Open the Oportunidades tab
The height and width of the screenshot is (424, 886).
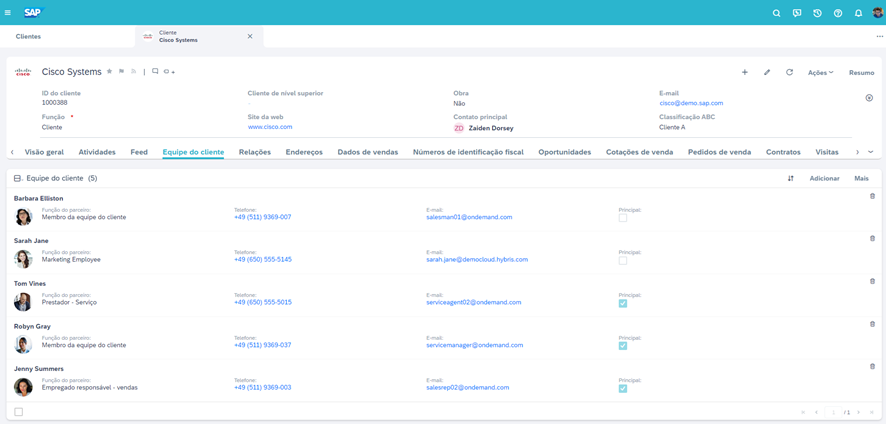pyautogui.click(x=564, y=152)
